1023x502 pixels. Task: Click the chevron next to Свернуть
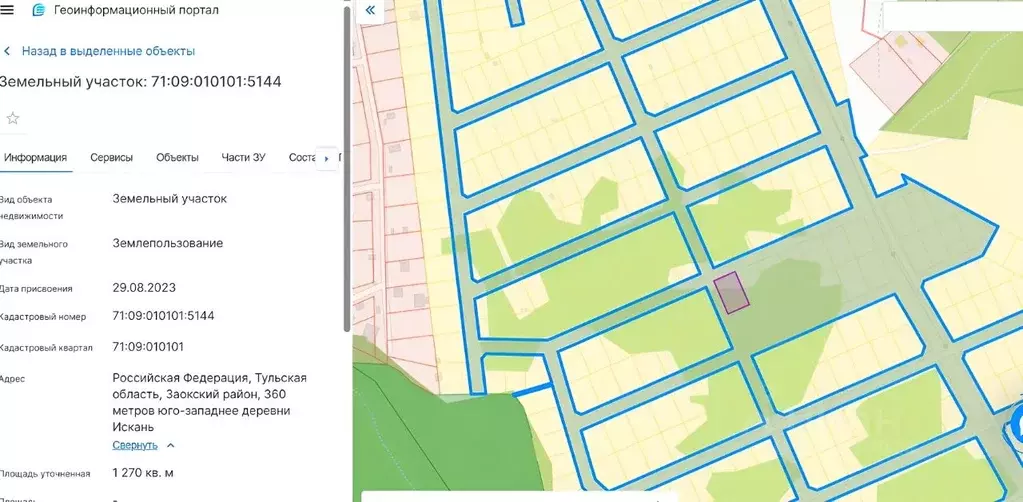170,445
